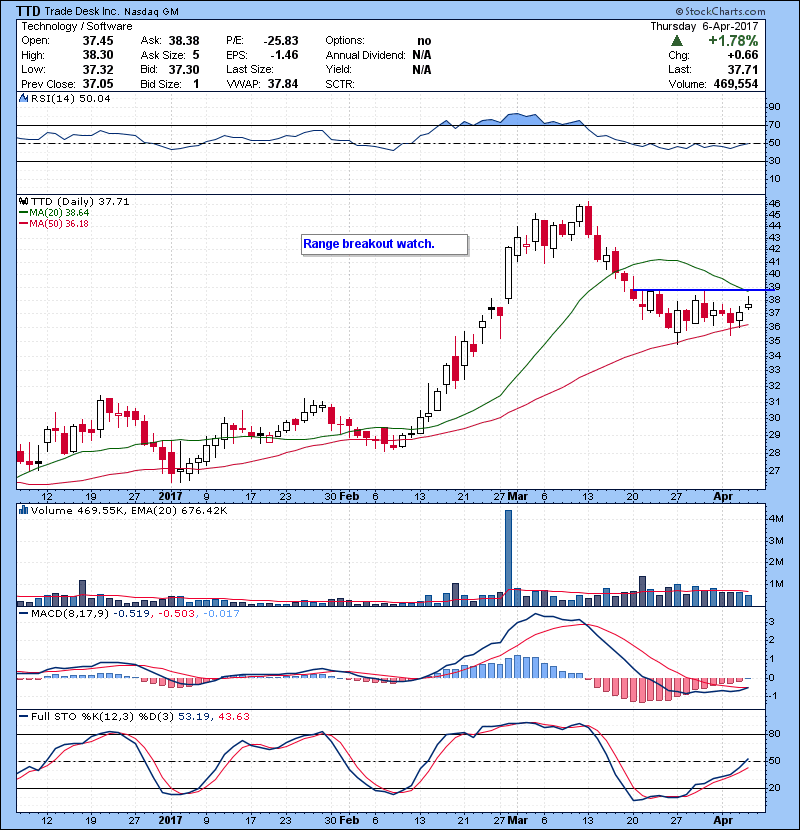Click the 90 RSI axis label
The height and width of the screenshot is (830, 800).
(x=774, y=106)
